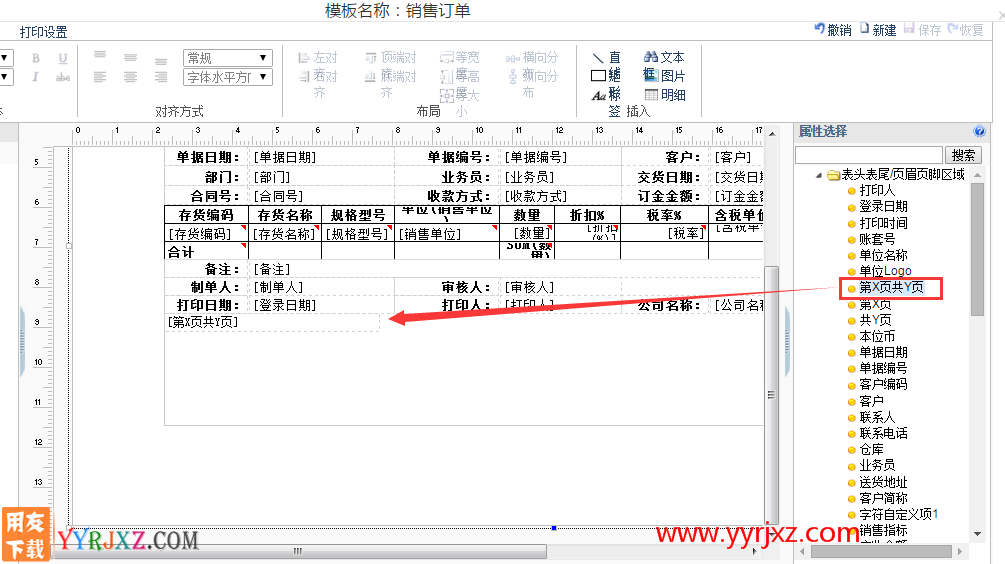Toggle underline text formatting
This screenshot has height=564, width=1005.
[63, 59]
